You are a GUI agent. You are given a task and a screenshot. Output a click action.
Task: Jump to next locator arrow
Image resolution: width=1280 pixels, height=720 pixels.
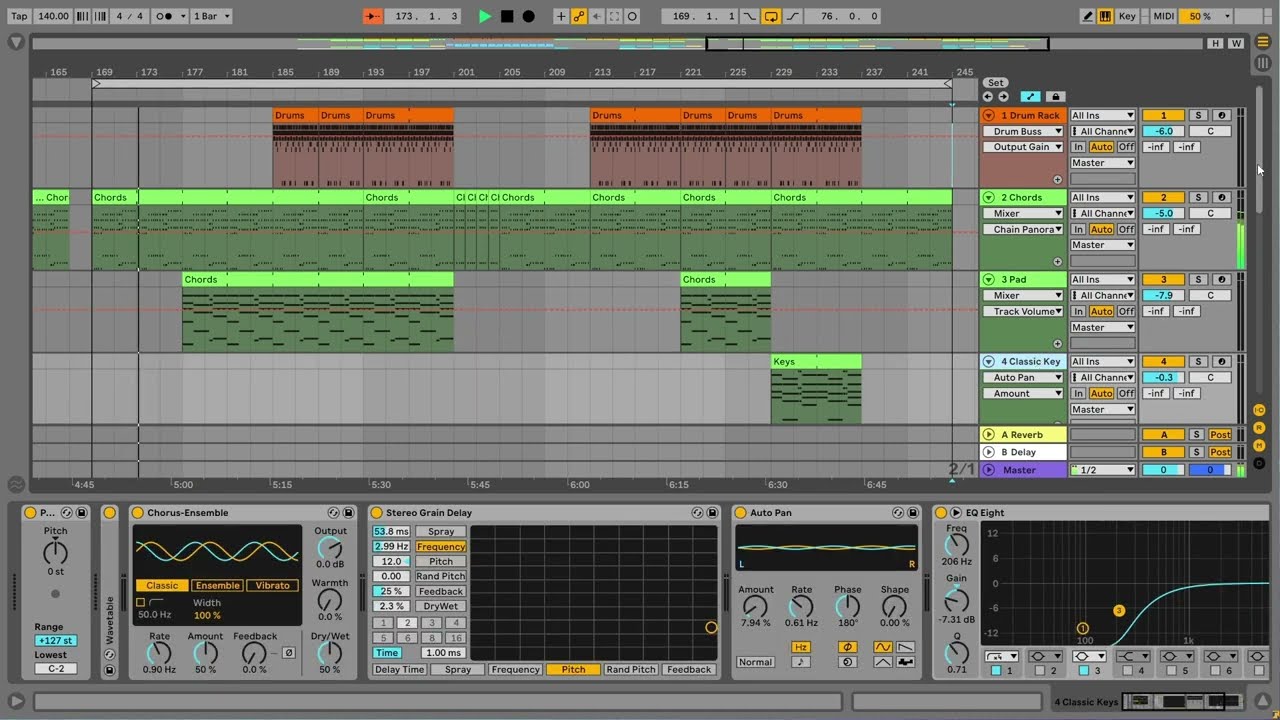point(1003,97)
